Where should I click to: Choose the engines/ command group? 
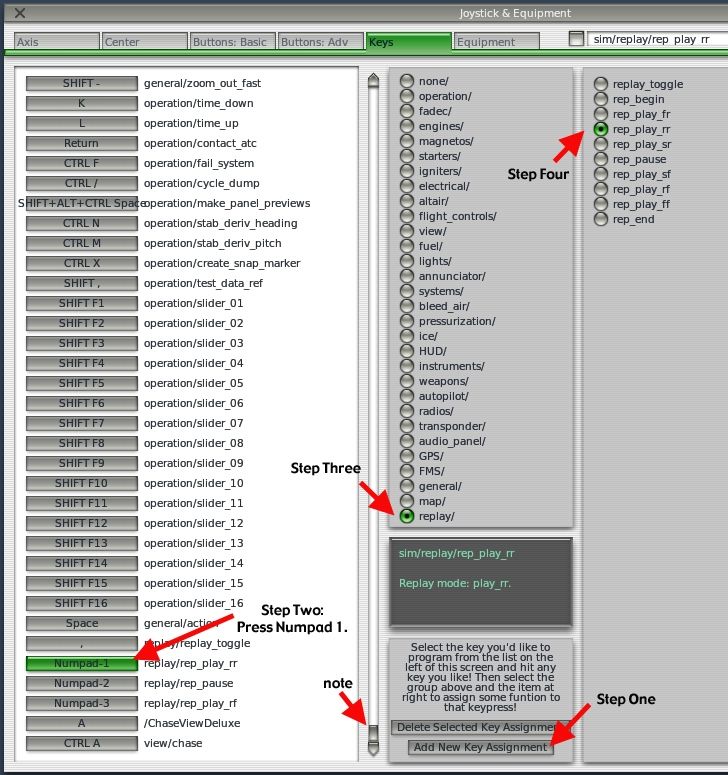407,126
